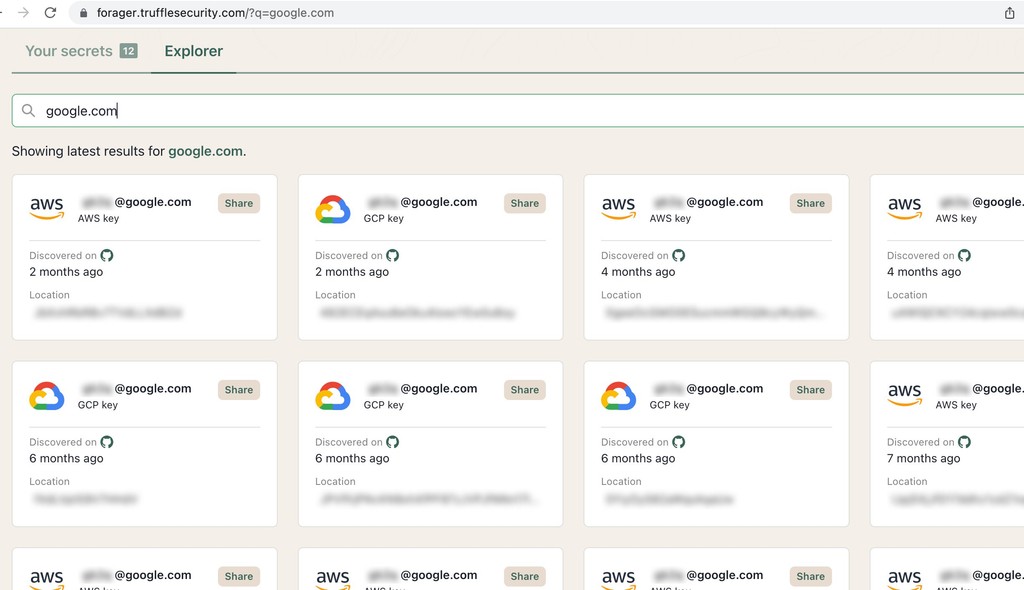Click the browser share icon at top right

pyautogui.click(x=1011, y=15)
